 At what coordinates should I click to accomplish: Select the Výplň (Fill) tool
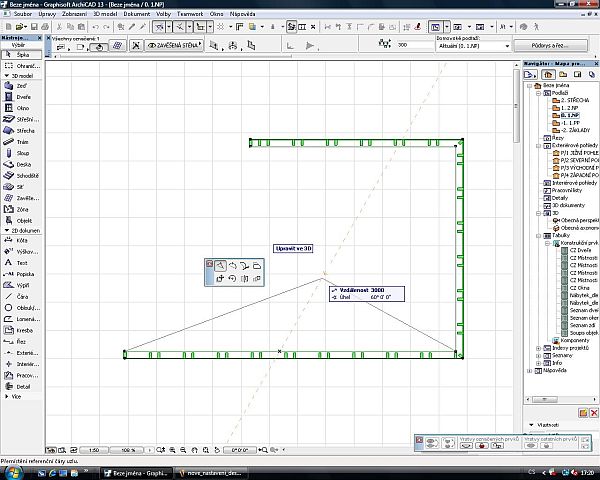point(21,285)
